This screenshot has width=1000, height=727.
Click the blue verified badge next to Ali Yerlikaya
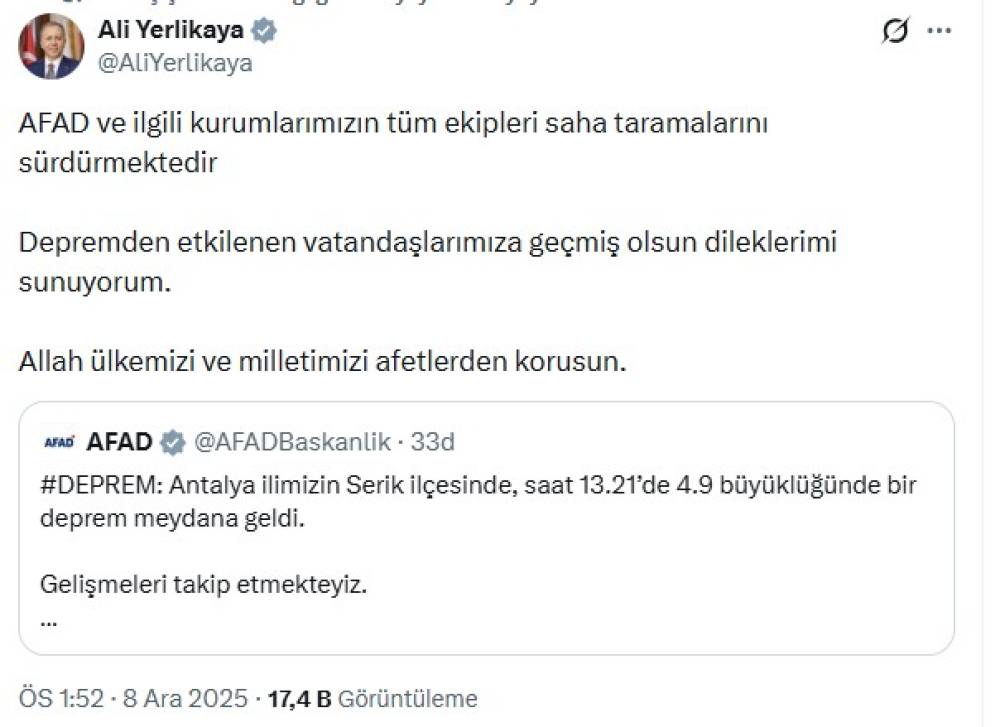coord(263,31)
